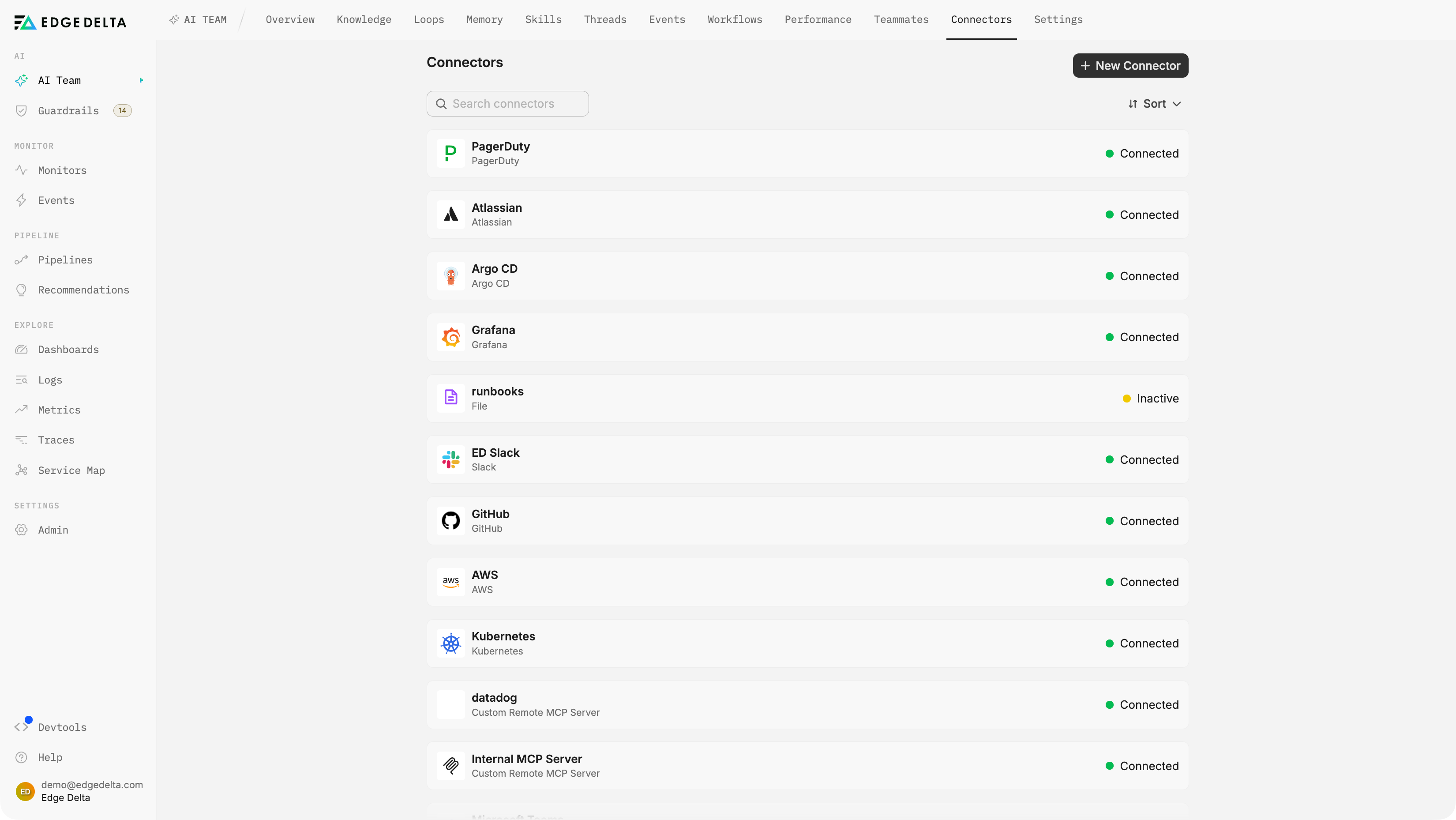Image resolution: width=1456 pixels, height=820 pixels.
Task: Click the Help question mark icon
Action: pyautogui.click(x=22, y=757)
